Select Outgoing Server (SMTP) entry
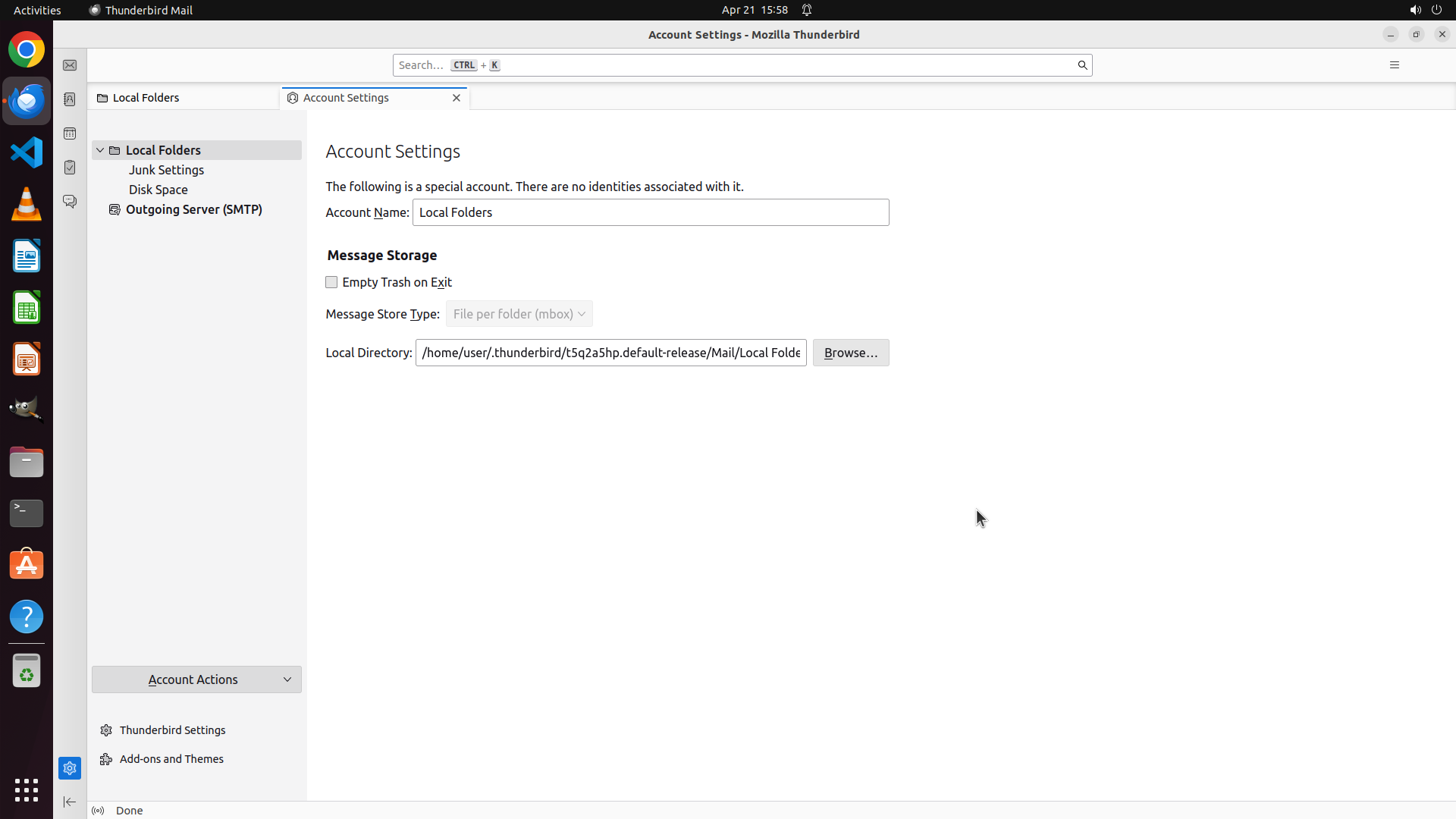This screenshot has width=1456, height=819. (x=193, y=209)
